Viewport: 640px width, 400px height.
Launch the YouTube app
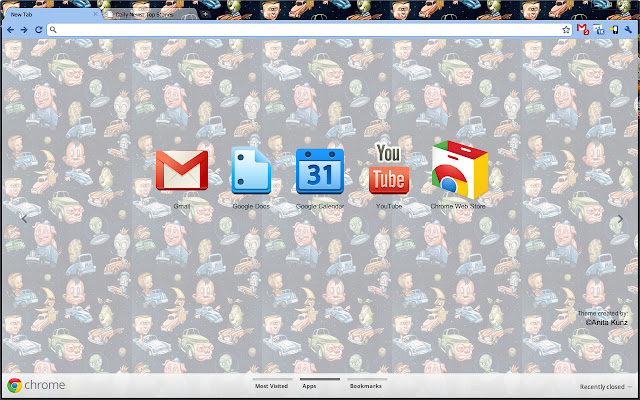pyautogui.click(x=389, y=168)
